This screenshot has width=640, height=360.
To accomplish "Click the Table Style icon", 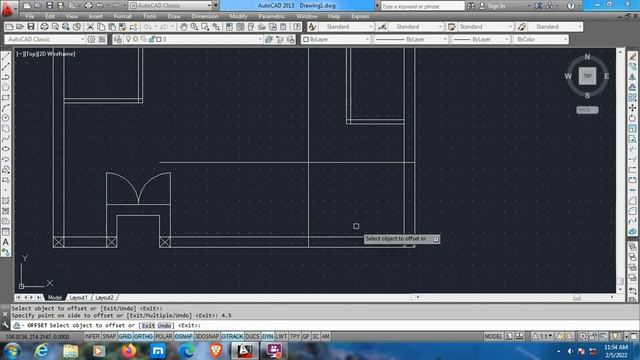I will point(451,27).
